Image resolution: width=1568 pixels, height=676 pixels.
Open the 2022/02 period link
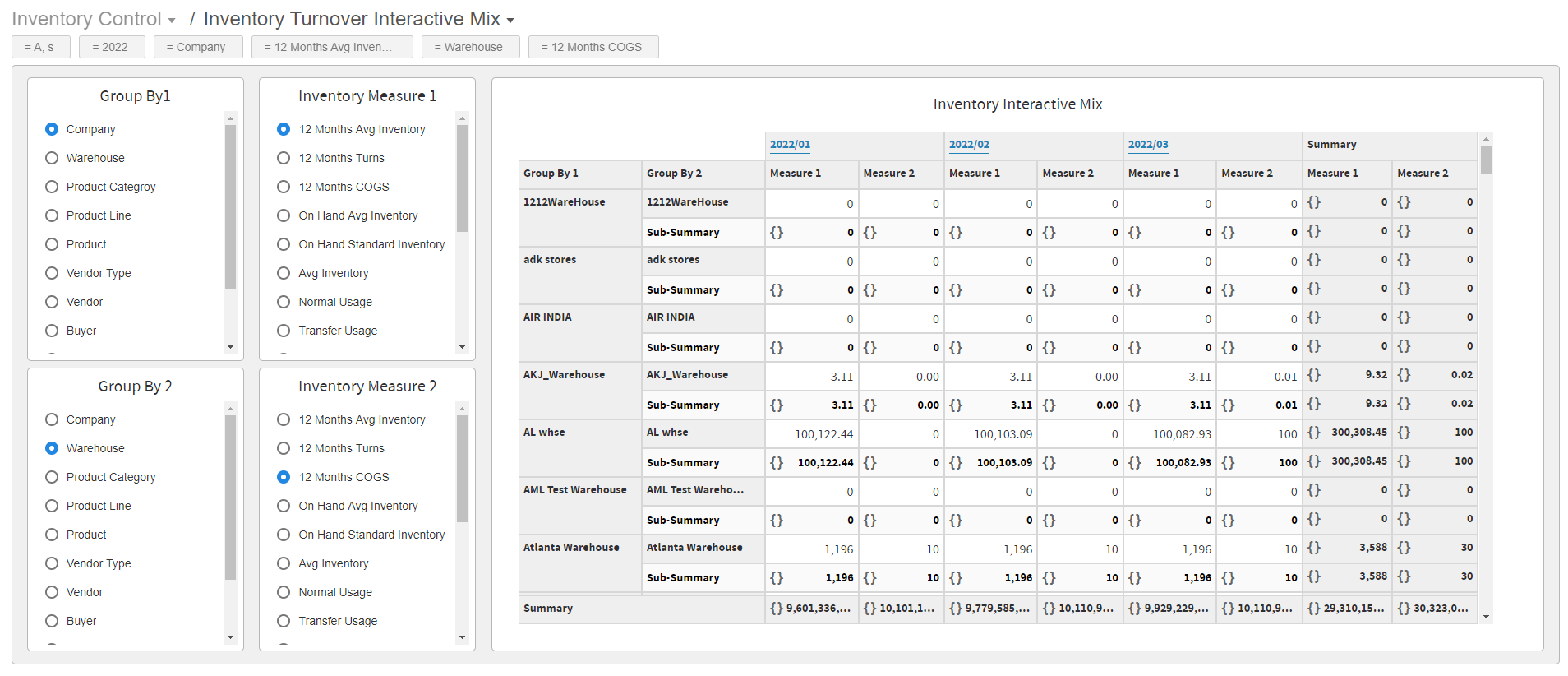969,145
